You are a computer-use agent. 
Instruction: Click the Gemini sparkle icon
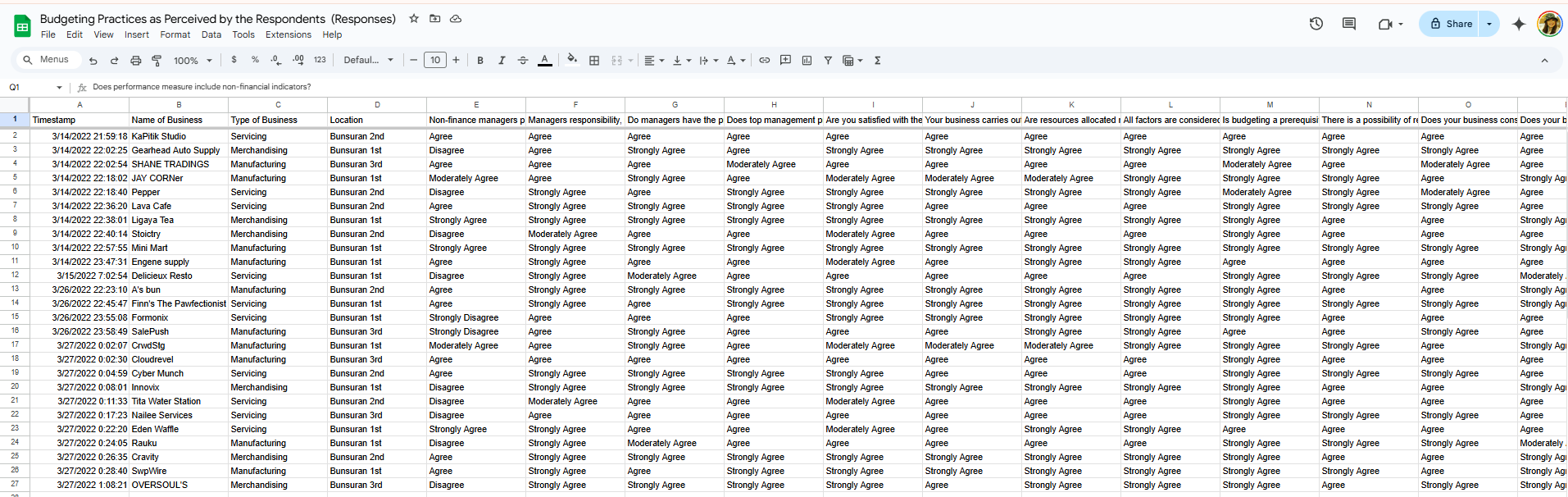coord(1518,24)
